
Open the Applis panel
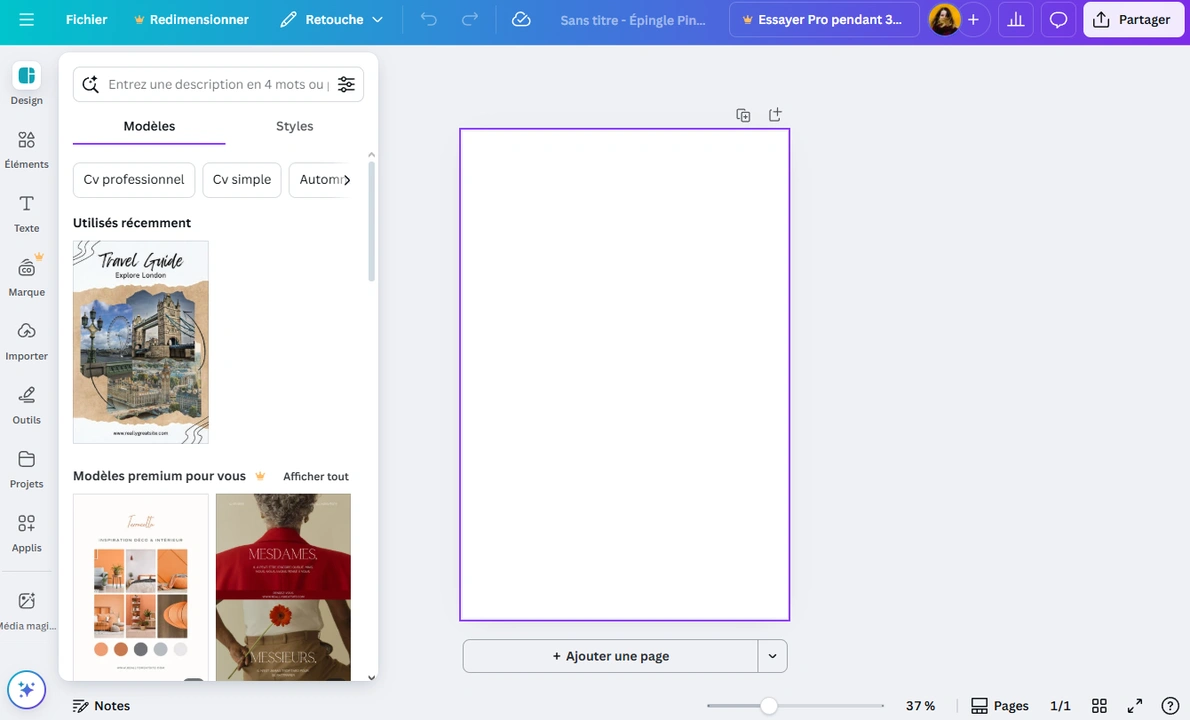pos(26,531)
